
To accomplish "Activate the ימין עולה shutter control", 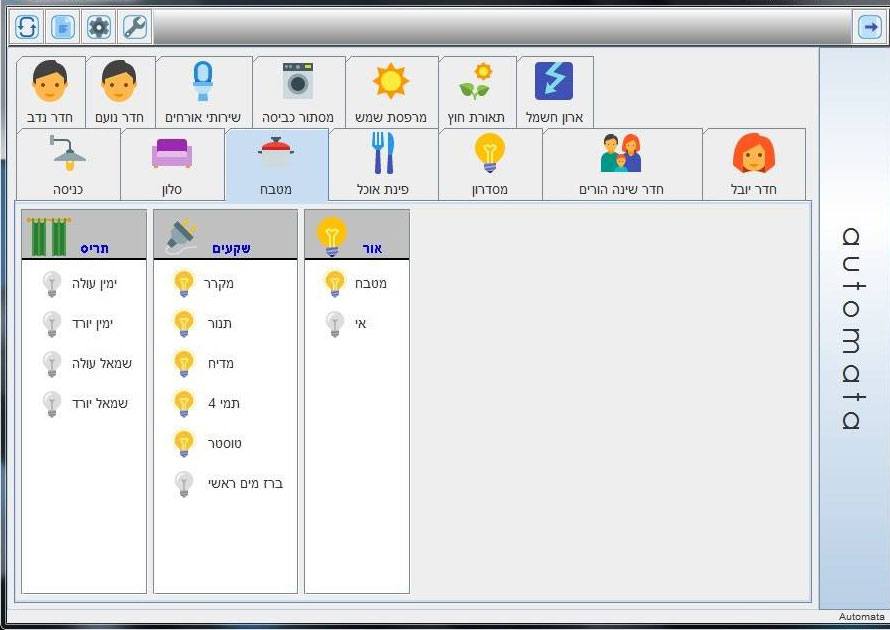I will click(x=52, y=284).
